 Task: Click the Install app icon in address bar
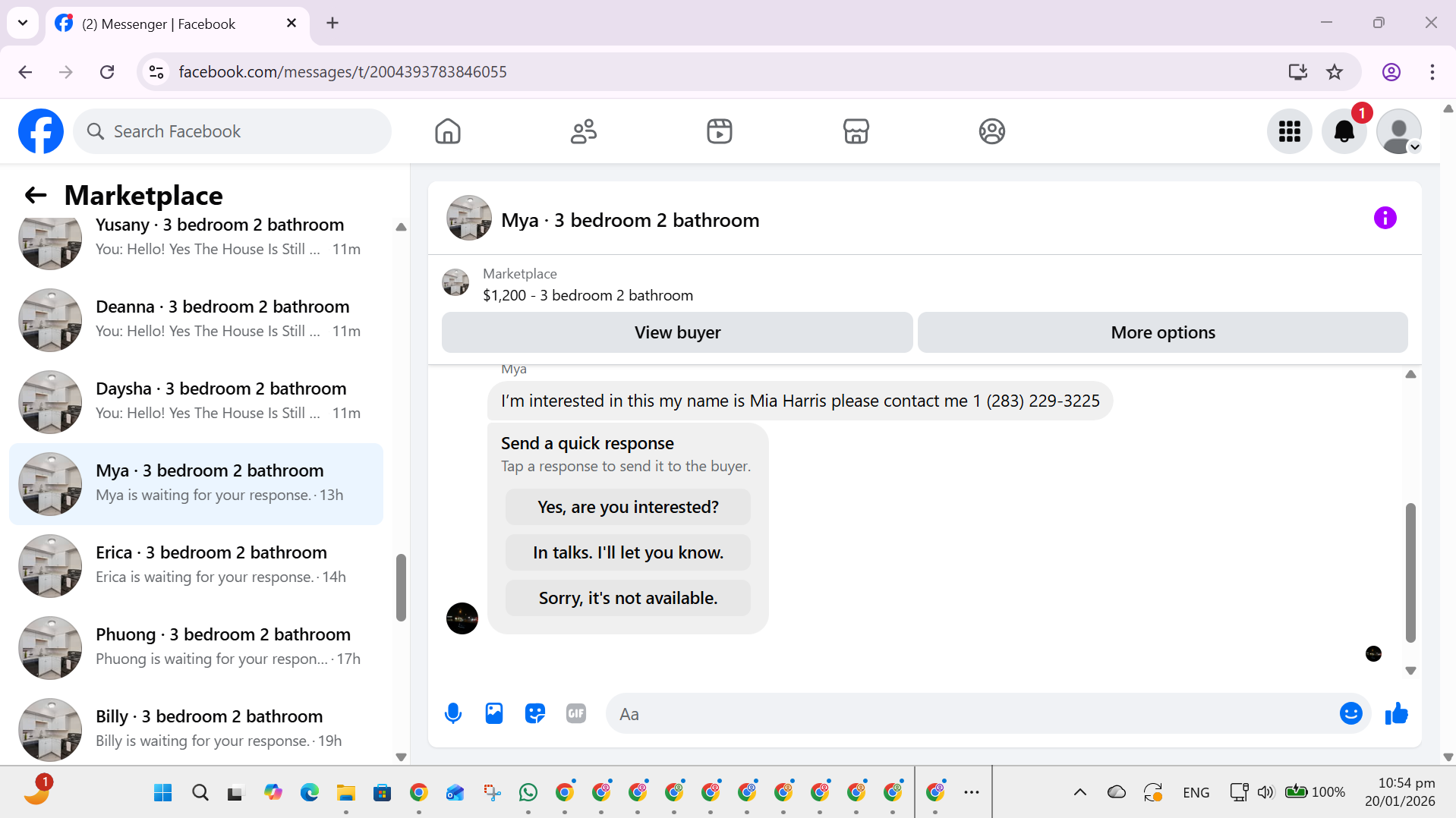click(1298, 72)
